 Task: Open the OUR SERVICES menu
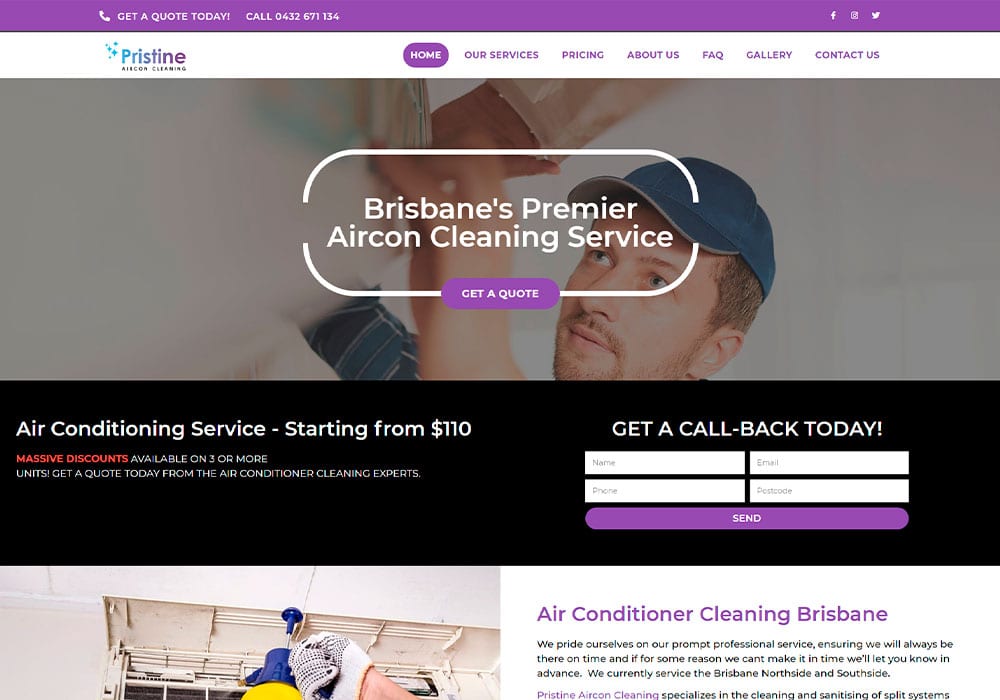click(x=501, y=55)
